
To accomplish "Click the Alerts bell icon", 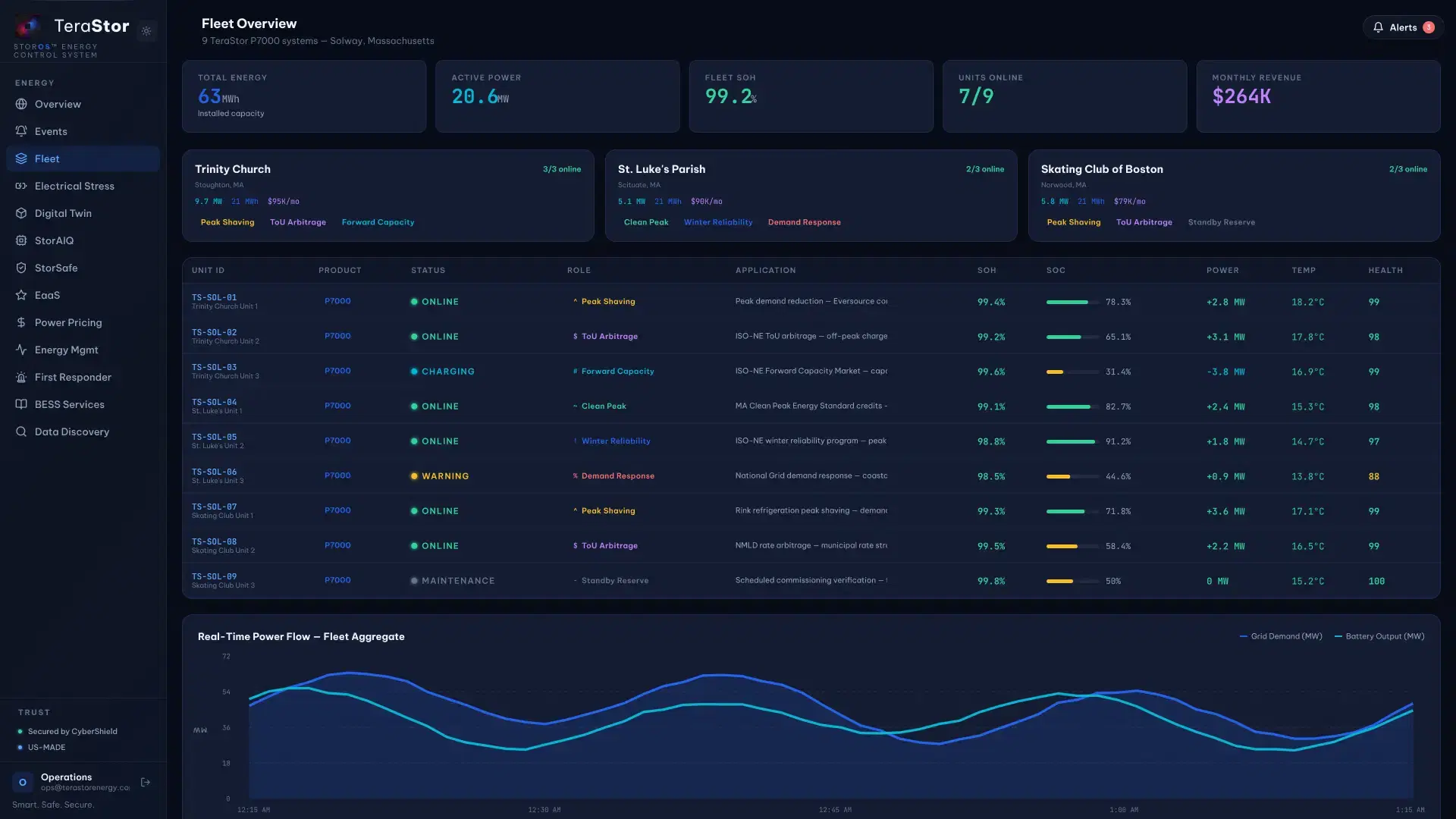I will pyautogui.click(x=1379, y=27).
